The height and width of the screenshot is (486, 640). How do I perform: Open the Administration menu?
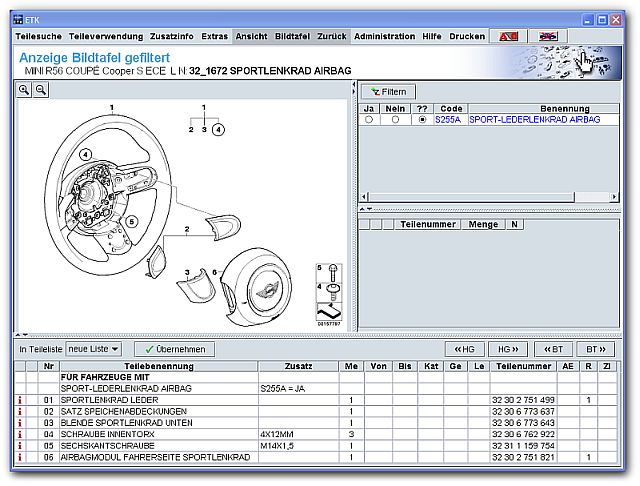[x=384, y=36]
